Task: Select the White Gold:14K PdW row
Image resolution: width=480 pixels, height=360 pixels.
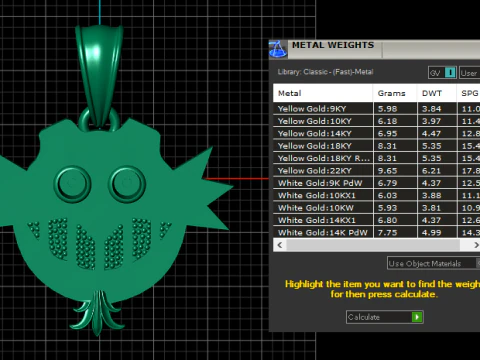Action: click(377, 232)
